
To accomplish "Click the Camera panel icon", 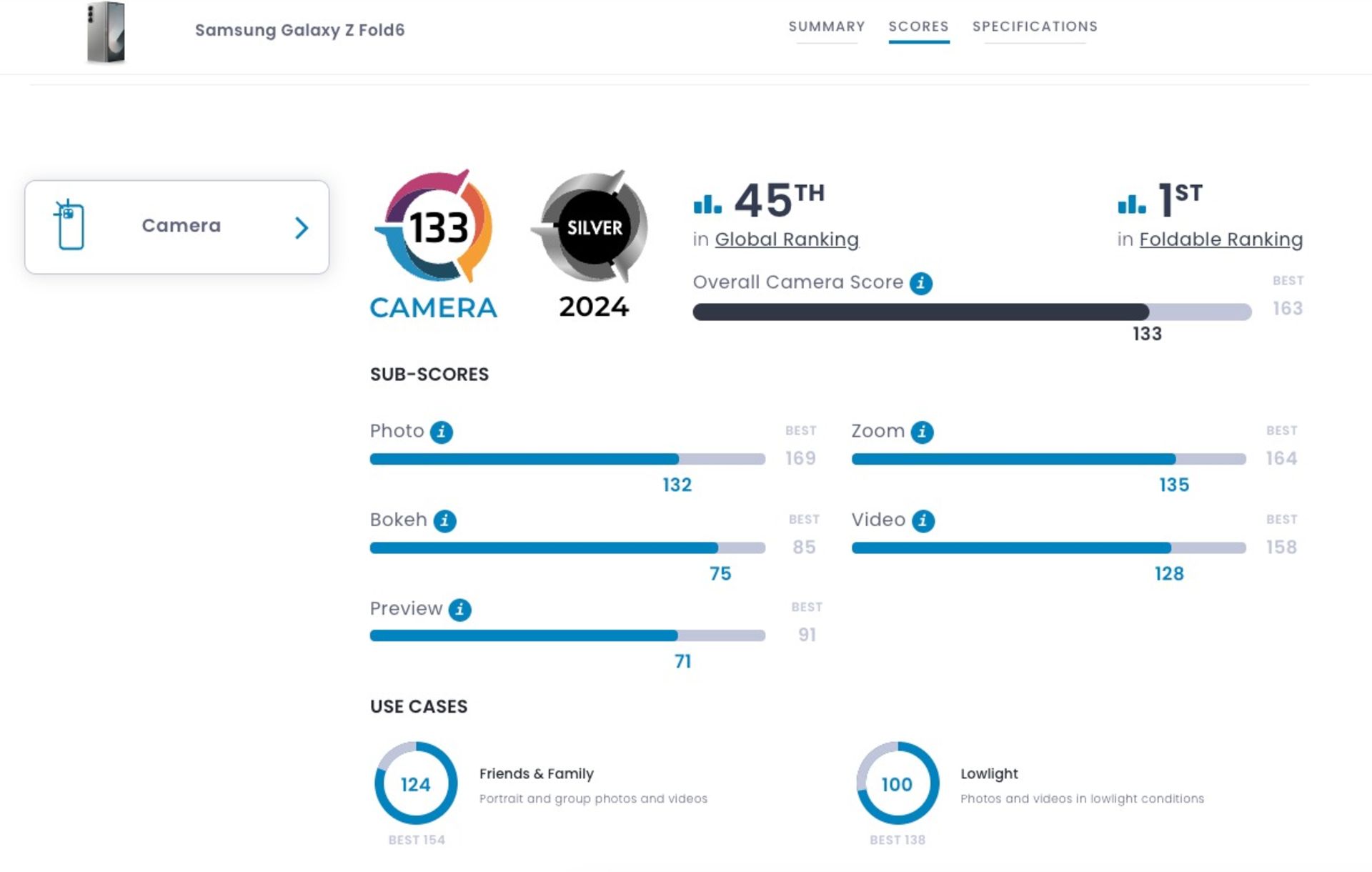I will (x=70, y=225).
